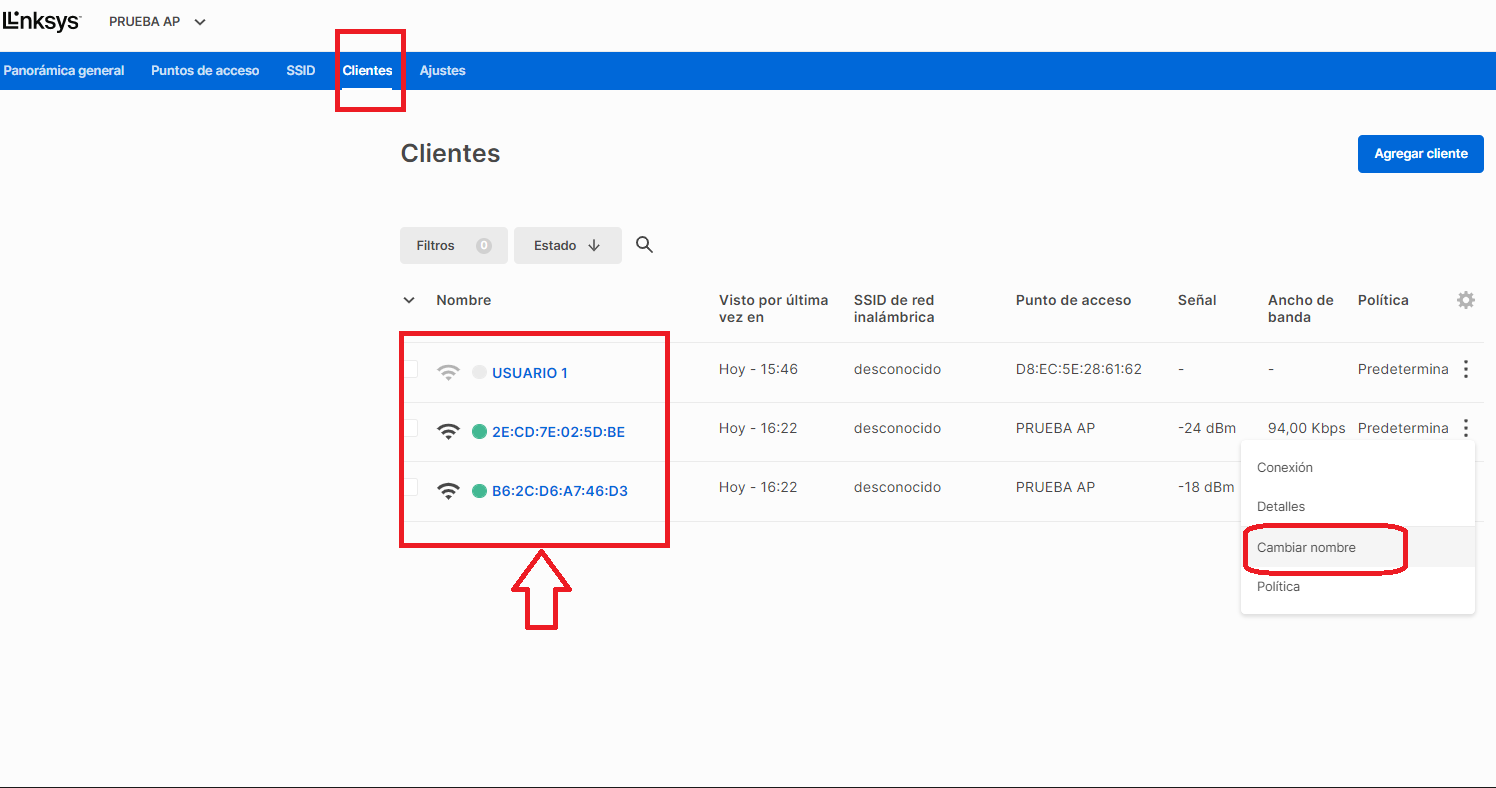
Task: Click the Agregar cliente button
Action: (x=1420, y=154)
